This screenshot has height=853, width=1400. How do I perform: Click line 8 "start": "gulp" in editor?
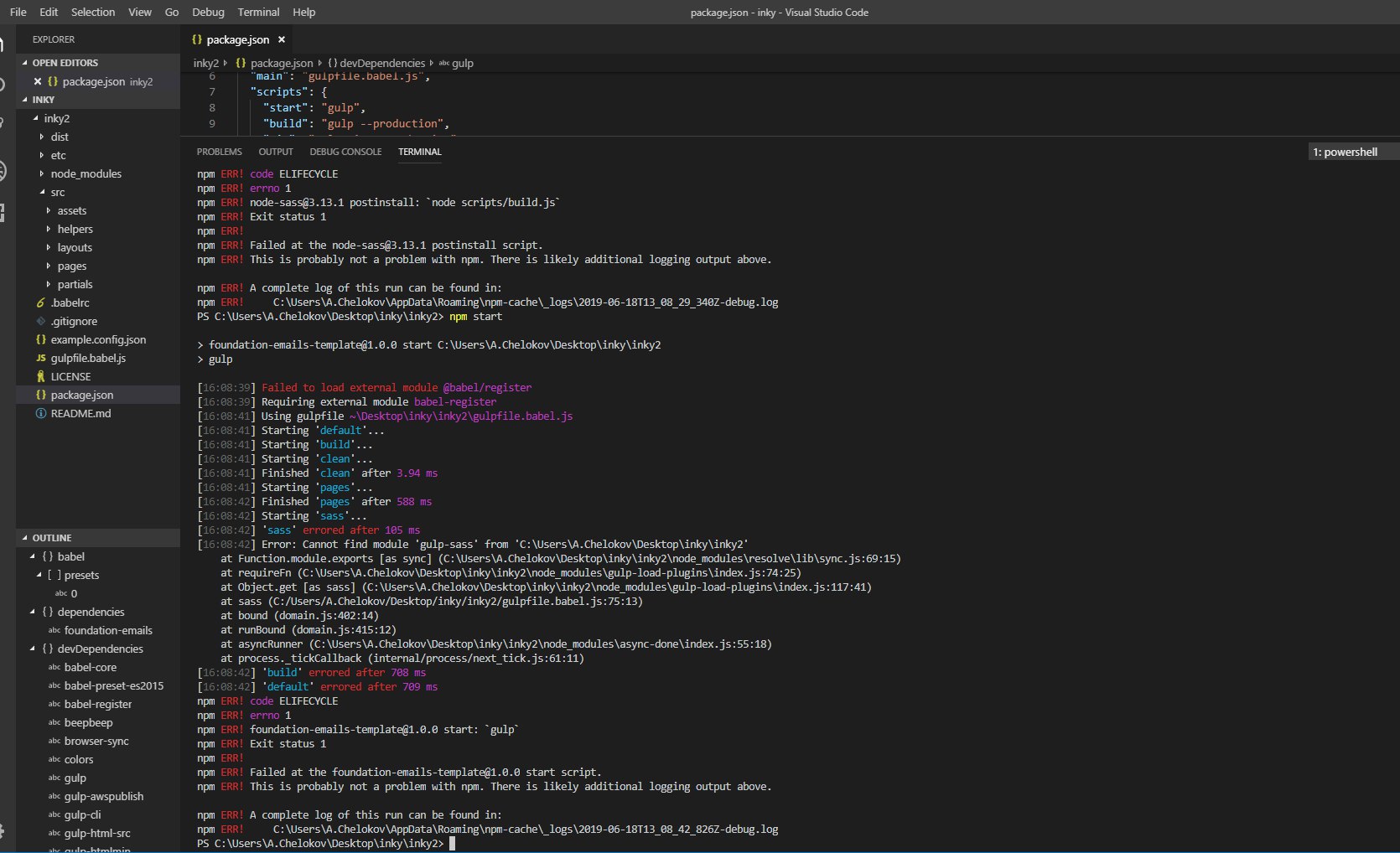[x=314, y=107]
